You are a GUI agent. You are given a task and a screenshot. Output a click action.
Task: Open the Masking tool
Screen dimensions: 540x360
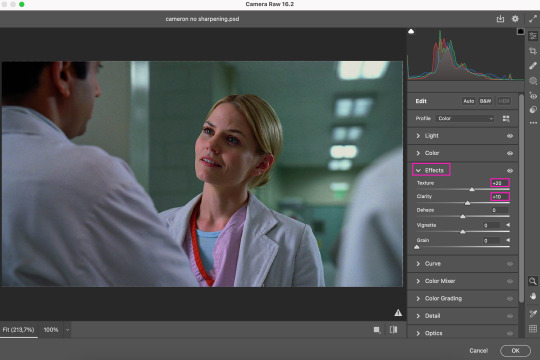tap(533, 81)
